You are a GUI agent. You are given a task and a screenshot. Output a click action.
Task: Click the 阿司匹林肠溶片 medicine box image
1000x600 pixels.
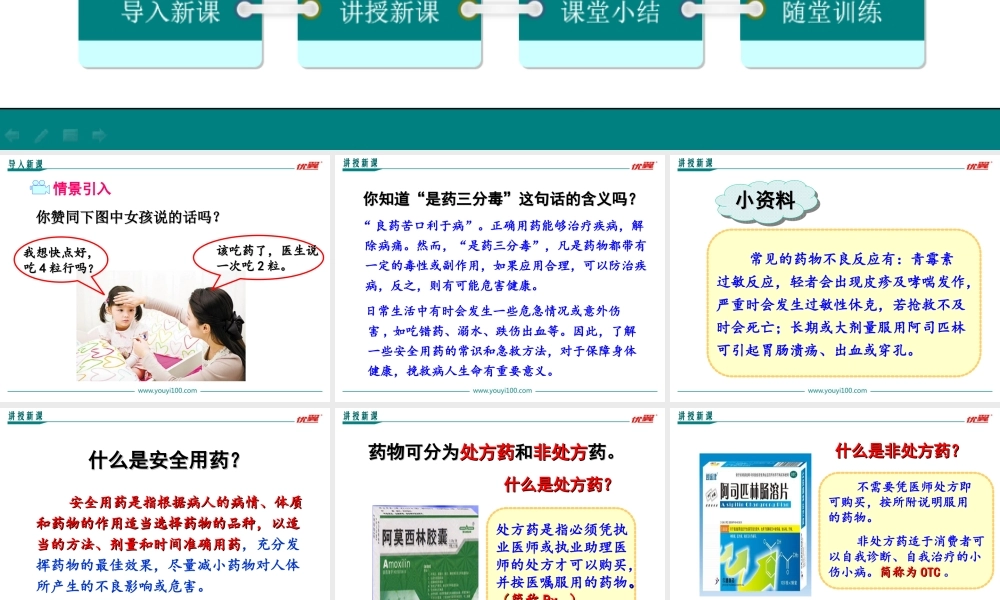click(756, 525)
